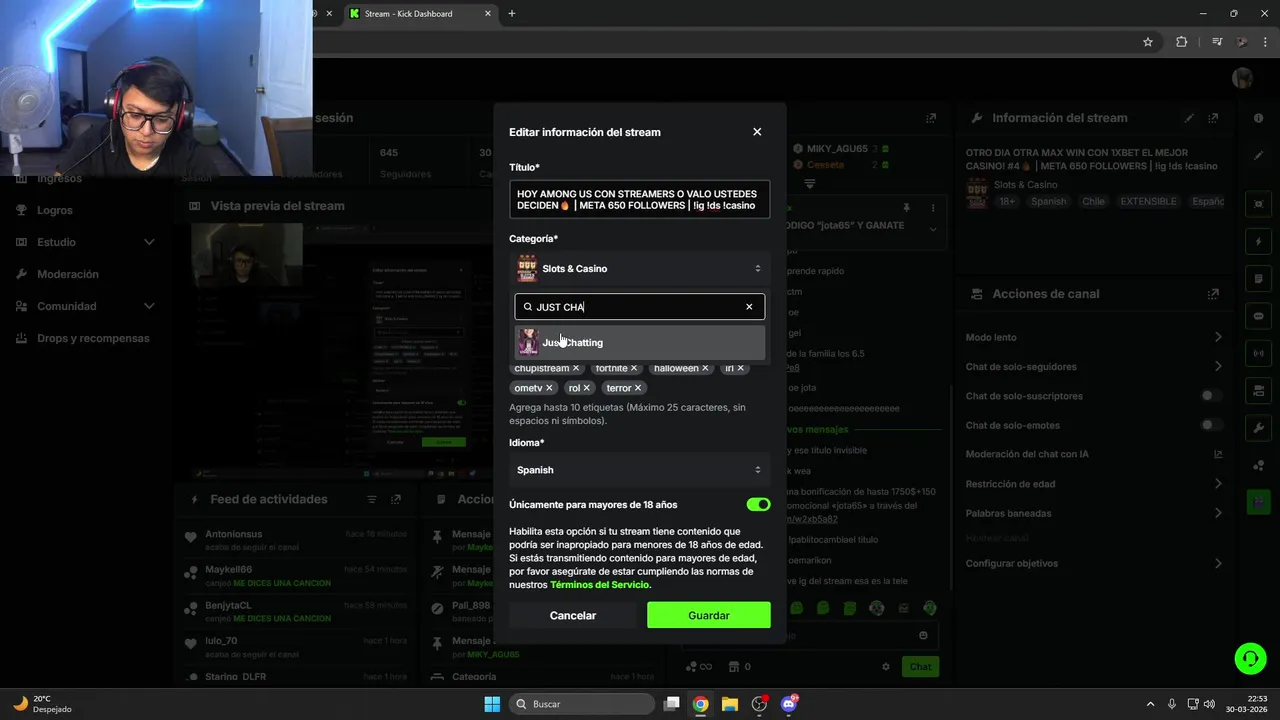Open Discord from the taskbar
Viewport: 1280px width, 720px height.
point(788,704)
